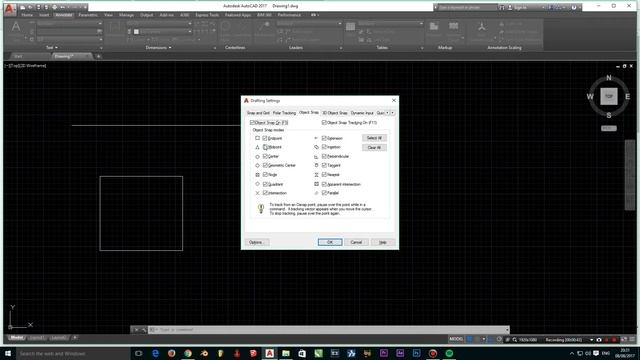Toggle the Midpoint snap checkbox

tap(265, 147)
